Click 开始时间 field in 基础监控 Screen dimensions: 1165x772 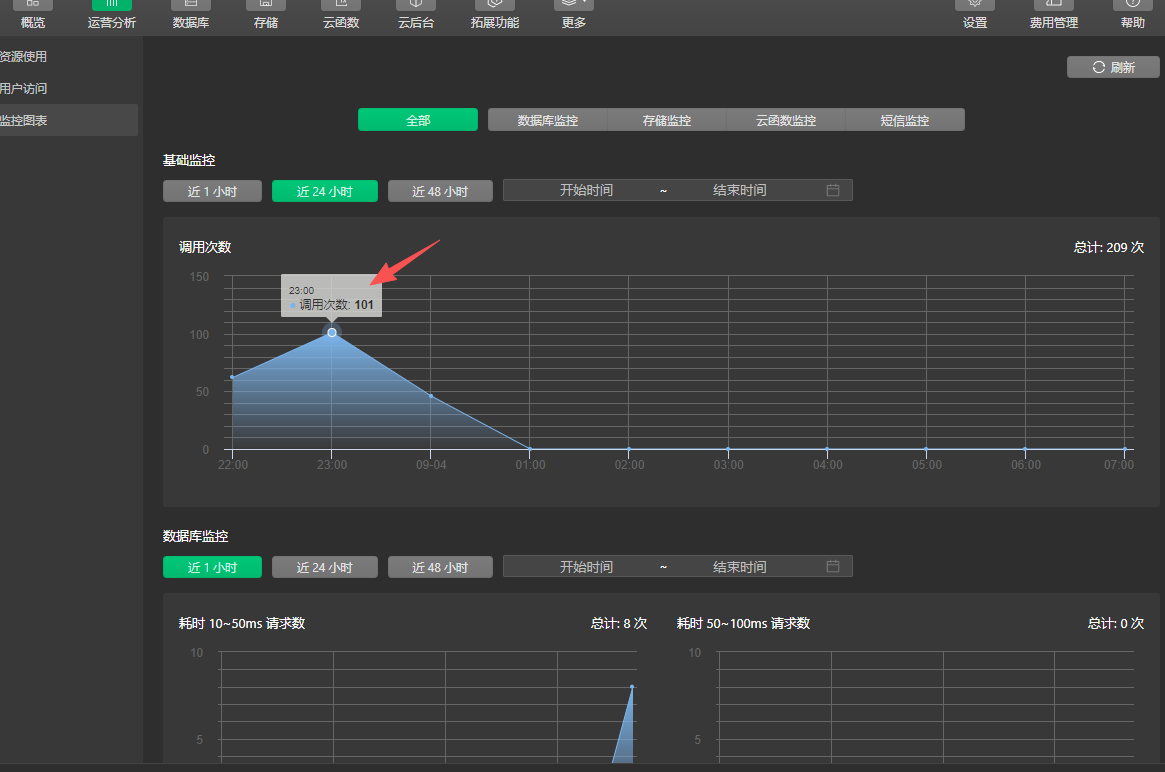[586, 190]
